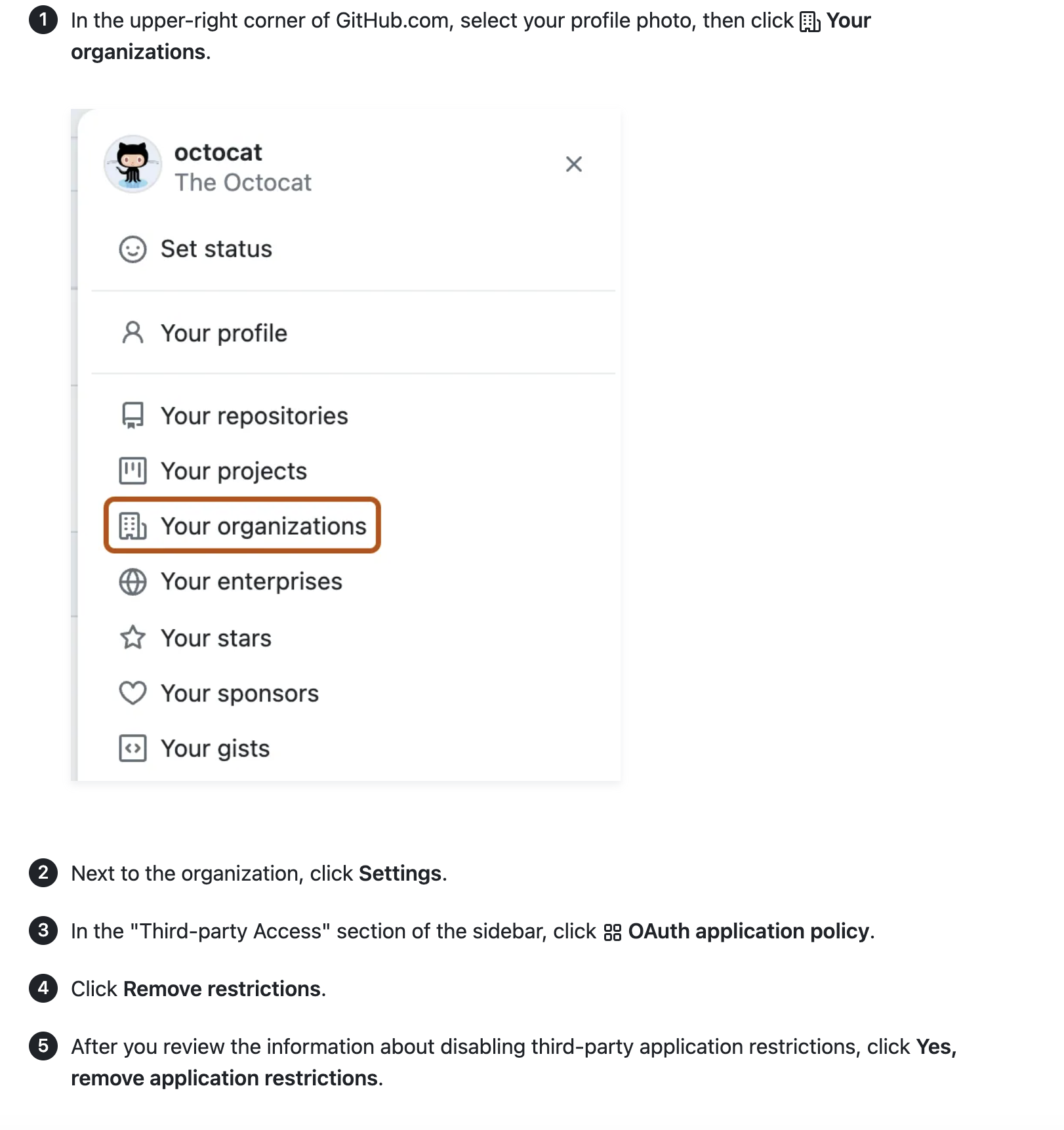
Task: Select Your projects in menu
Action: 234,471
